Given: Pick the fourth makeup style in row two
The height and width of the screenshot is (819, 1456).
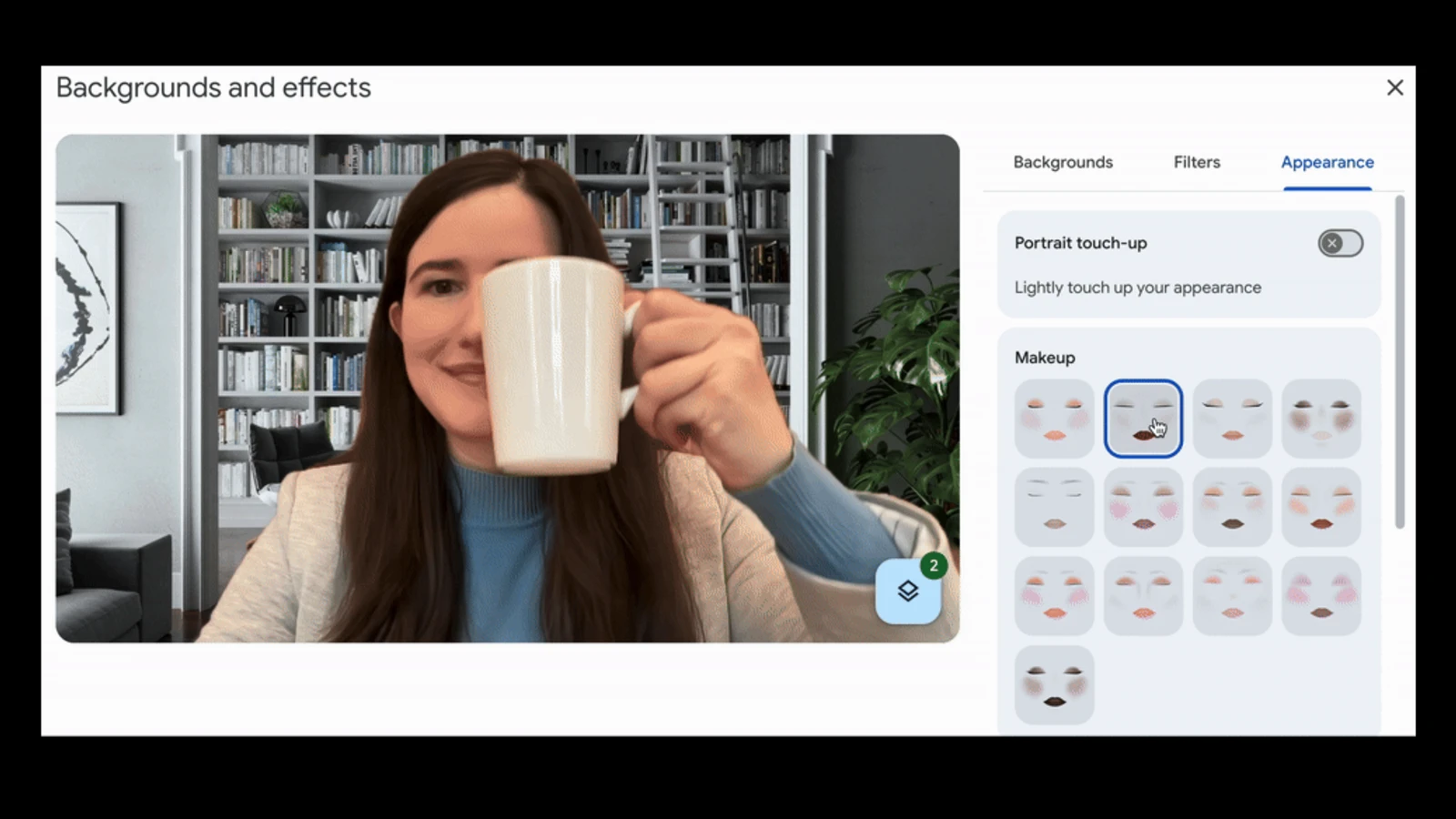Looking at the screenshot, I should (x=1321, y=507).
